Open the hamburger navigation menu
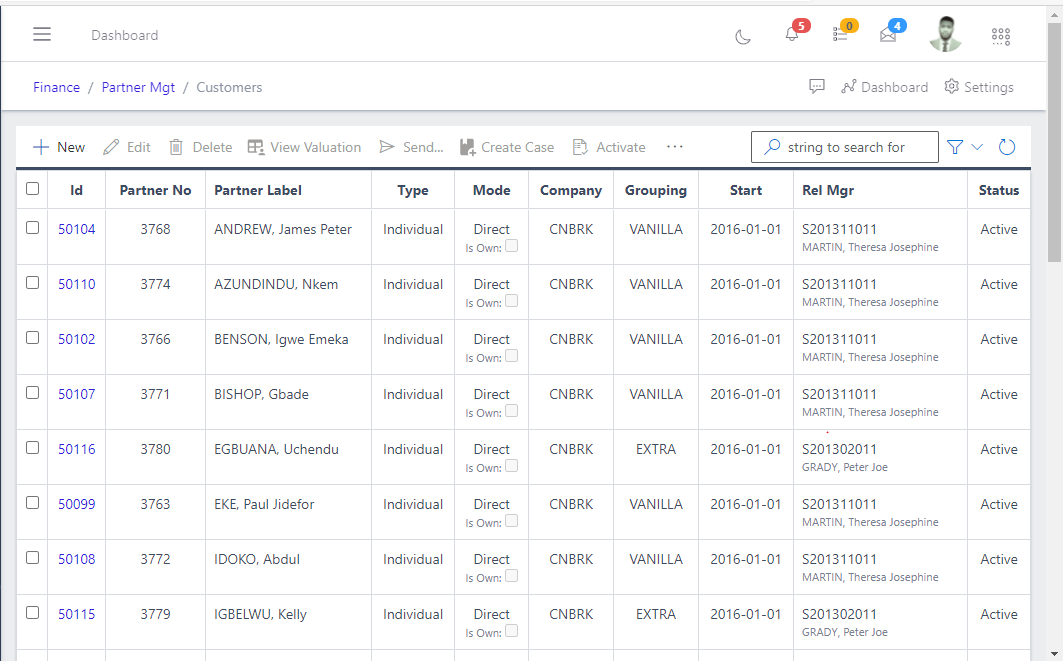The width and height of the screenshot is (1063, 661). click(41, 34)
